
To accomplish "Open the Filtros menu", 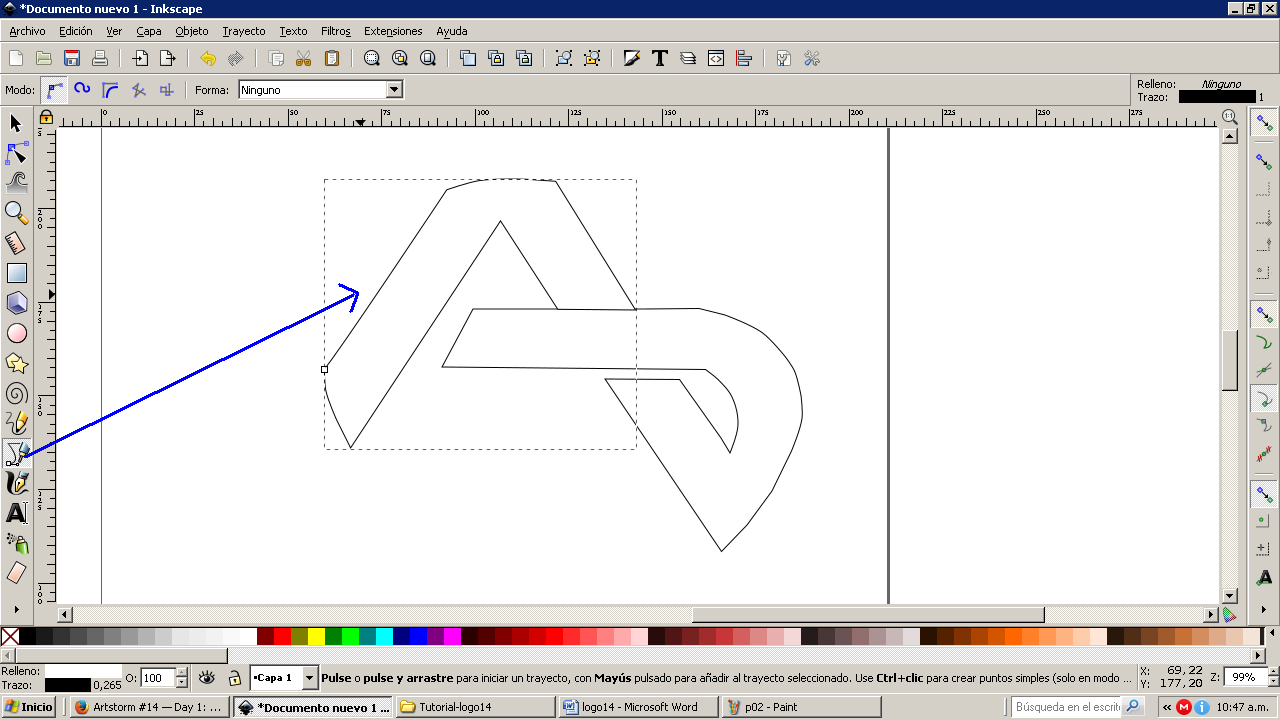I will click(x=335, y=31).
